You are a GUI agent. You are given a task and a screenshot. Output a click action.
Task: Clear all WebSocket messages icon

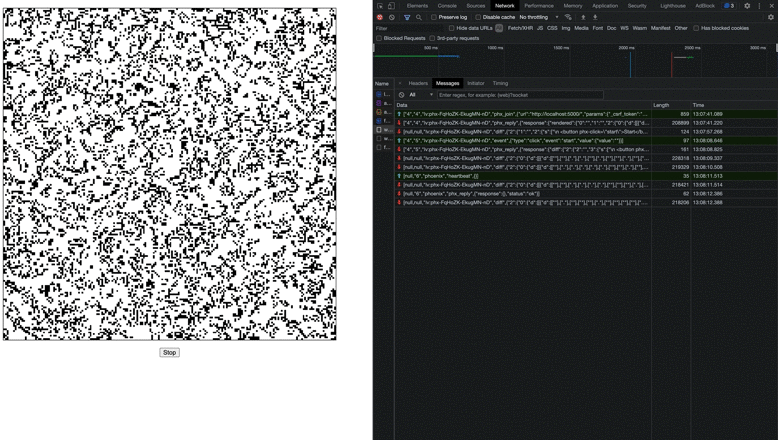401,95
